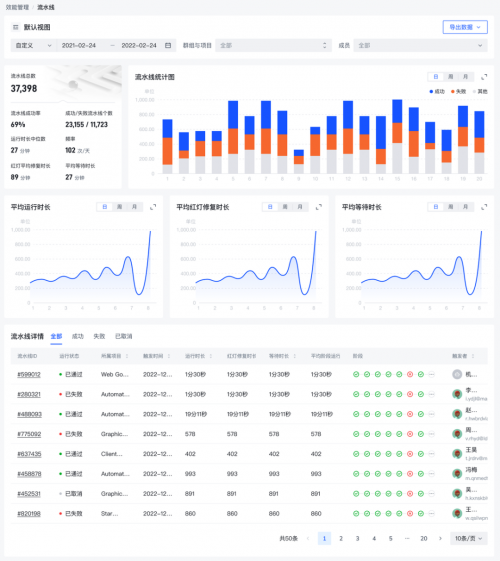Expand the 平均运行时长 chart to fullscreen
This screenshot has height=561, width=500.
click(153, 207)
